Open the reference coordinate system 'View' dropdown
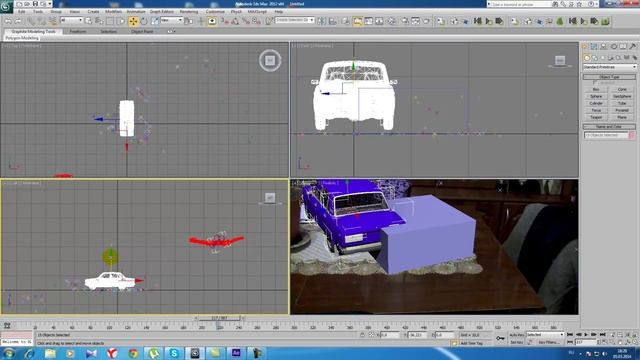The width and height of the screenshot is (640, 360). 171,20
